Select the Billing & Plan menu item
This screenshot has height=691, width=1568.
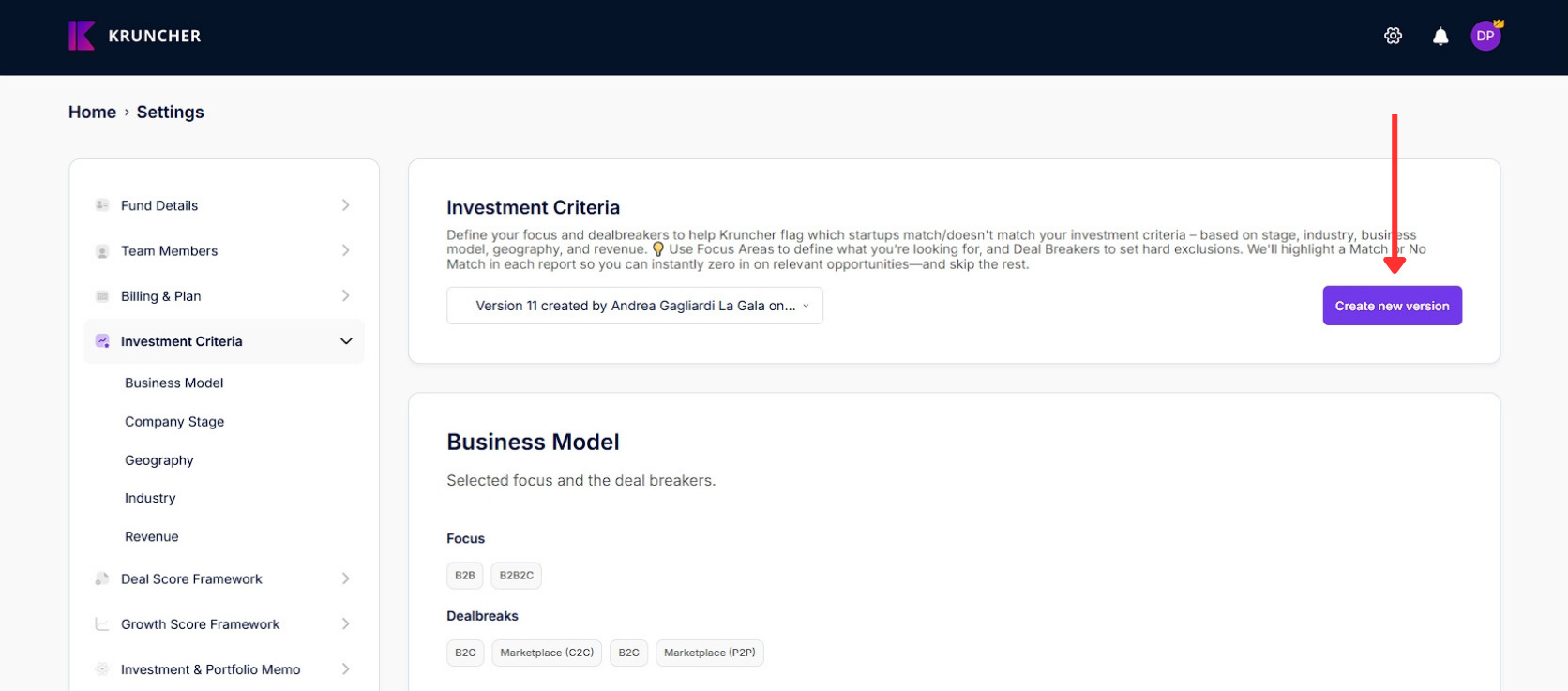click(x=224, y=296)
